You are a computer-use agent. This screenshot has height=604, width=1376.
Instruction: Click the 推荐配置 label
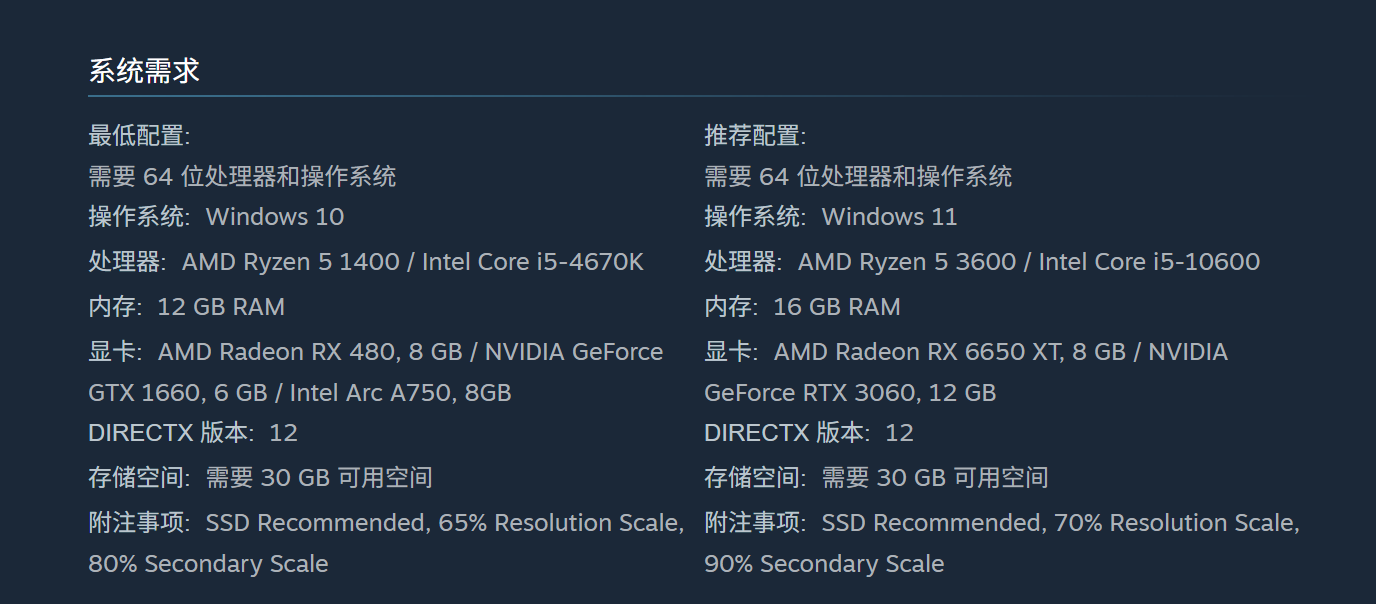pos(755,135)
